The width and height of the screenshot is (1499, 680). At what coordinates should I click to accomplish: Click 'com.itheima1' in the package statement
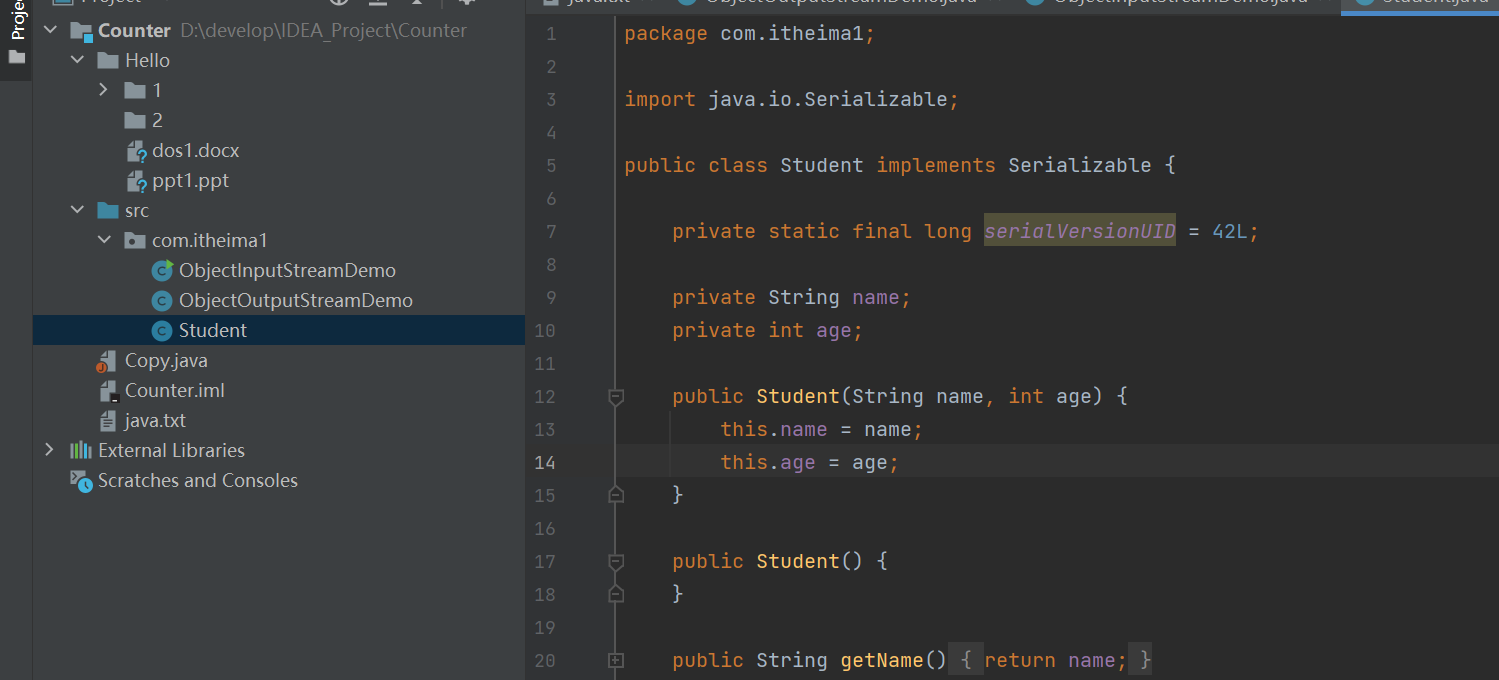[792, 34]
